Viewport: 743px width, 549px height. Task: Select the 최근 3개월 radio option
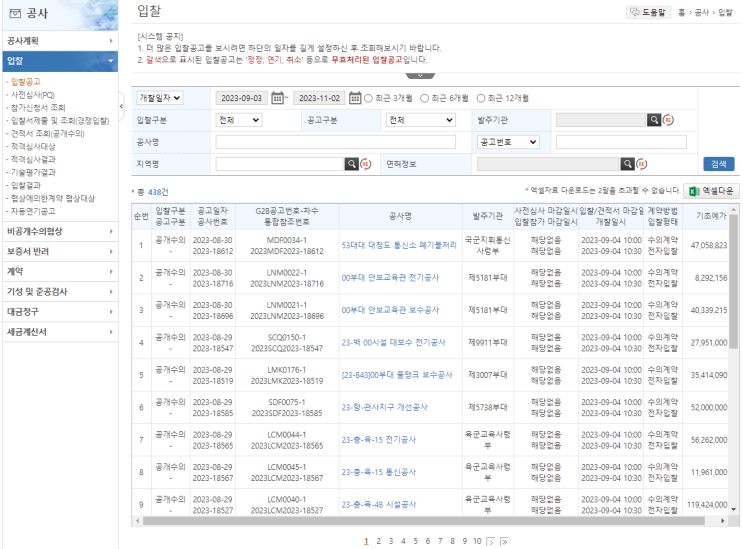point(368,98)
